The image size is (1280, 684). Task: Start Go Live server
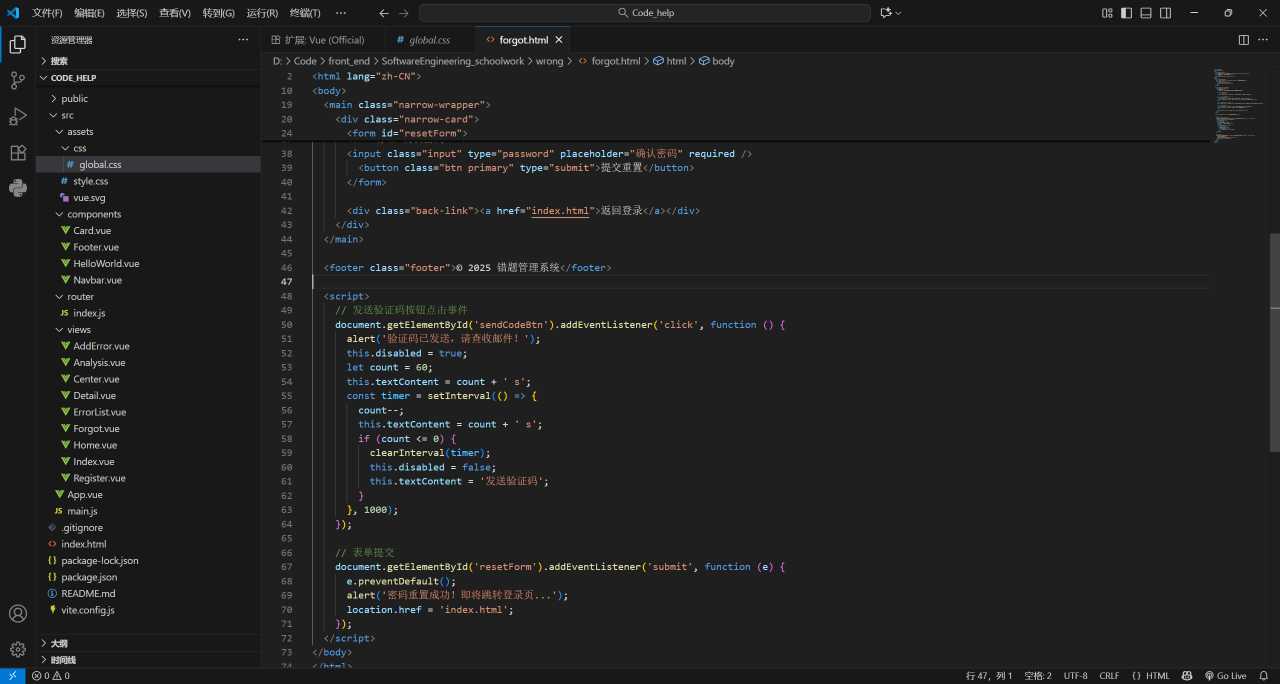(1225, 676)
